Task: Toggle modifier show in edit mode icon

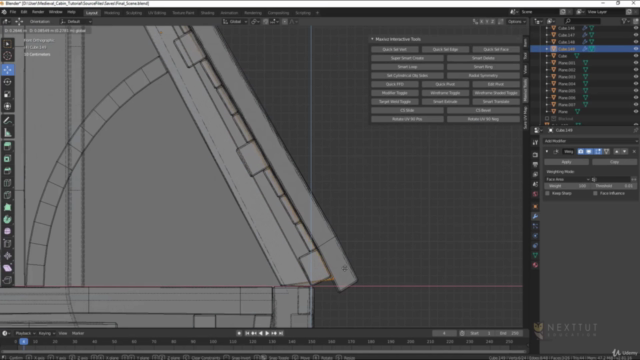Action: (598, 151)
